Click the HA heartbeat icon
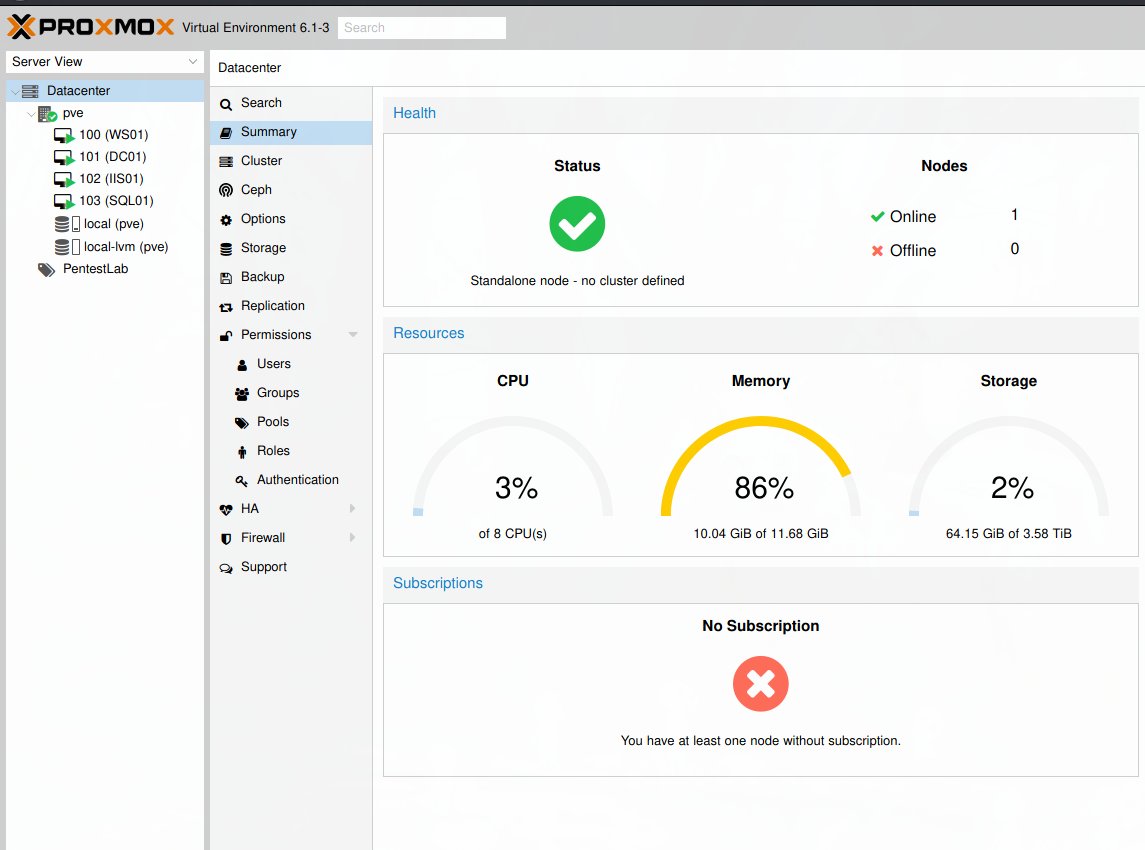Viewport: 1145px width, 850px height. point(226,510)
